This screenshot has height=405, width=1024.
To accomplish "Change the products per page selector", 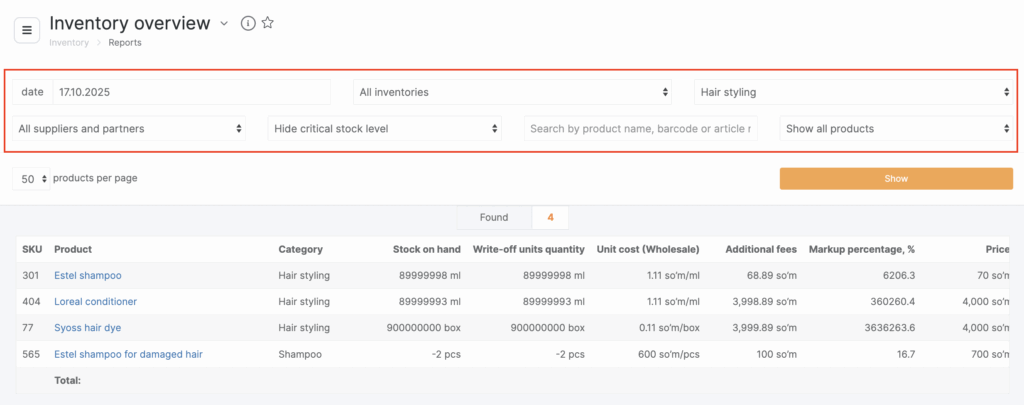I will tap(31, 179).
